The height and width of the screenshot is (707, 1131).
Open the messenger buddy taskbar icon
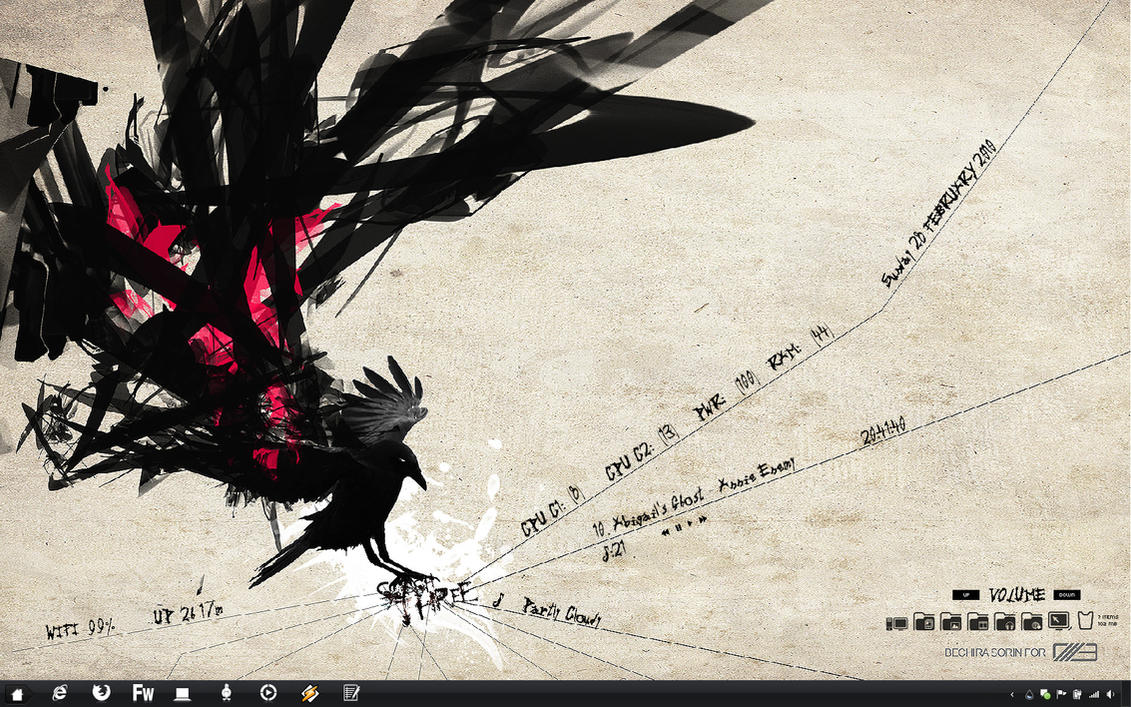pyautogui.click(x=226, y=693)
